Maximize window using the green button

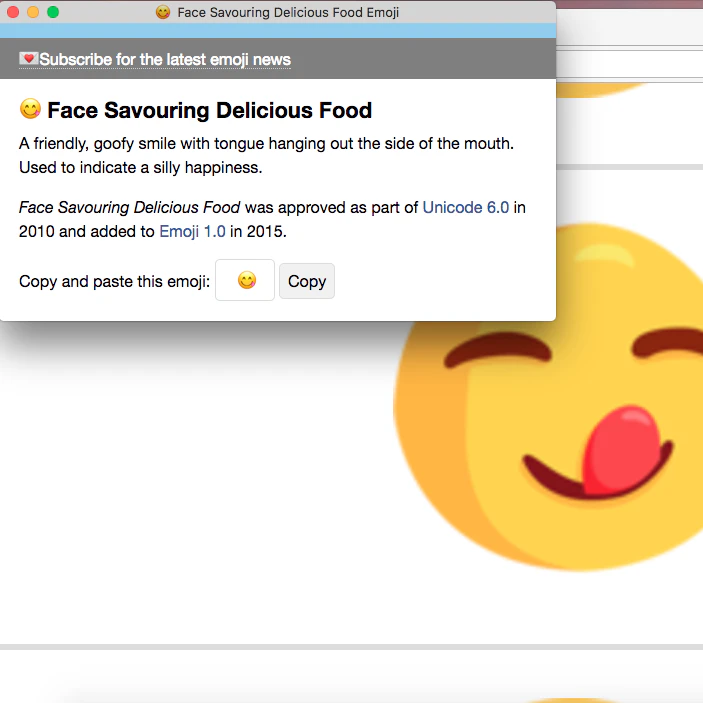[53, 12]
